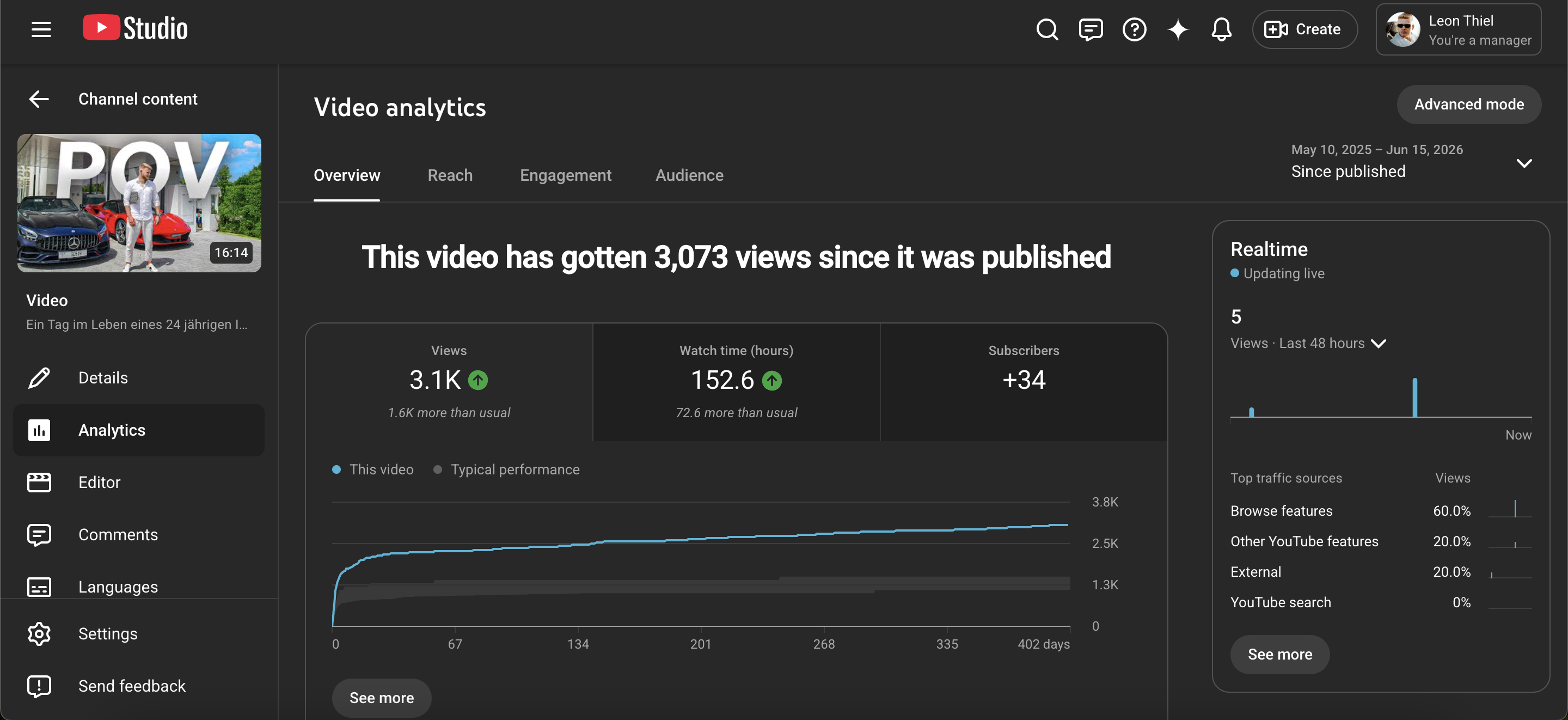Click the Advanced mode button

tap(1469, 104)
